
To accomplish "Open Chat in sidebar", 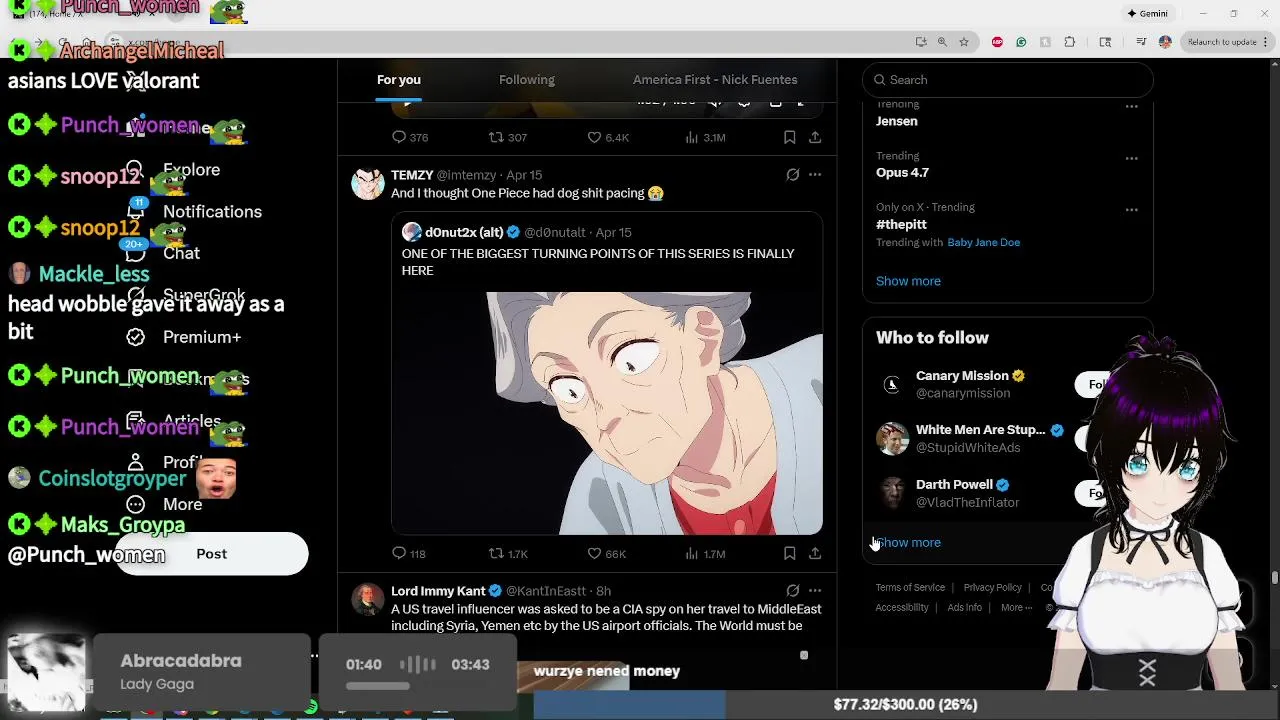I will (181, 254).
